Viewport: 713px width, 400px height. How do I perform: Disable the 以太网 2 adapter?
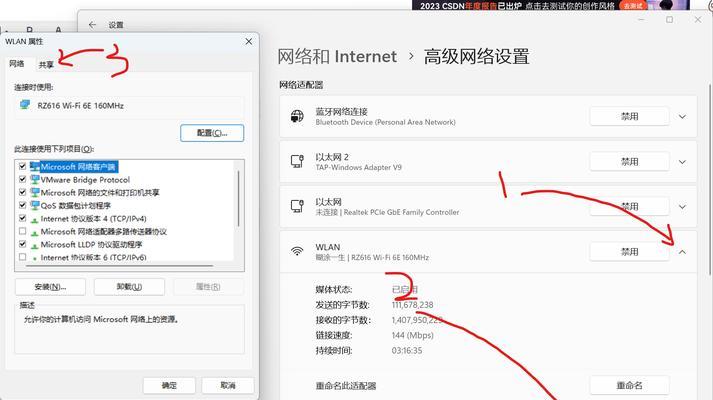click(x=629, y=161)
